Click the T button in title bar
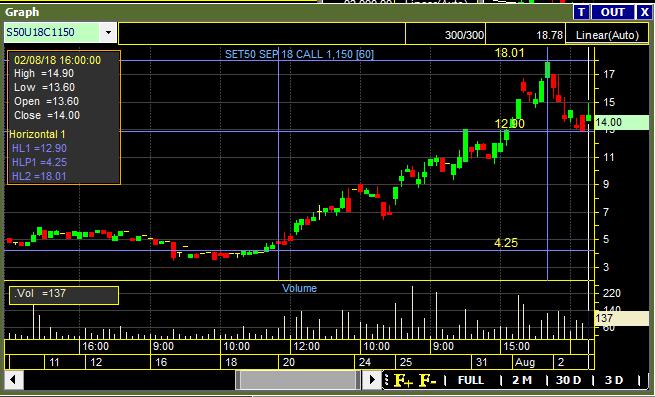The width and height of the screenshot is (655, 397). (581, 12)
